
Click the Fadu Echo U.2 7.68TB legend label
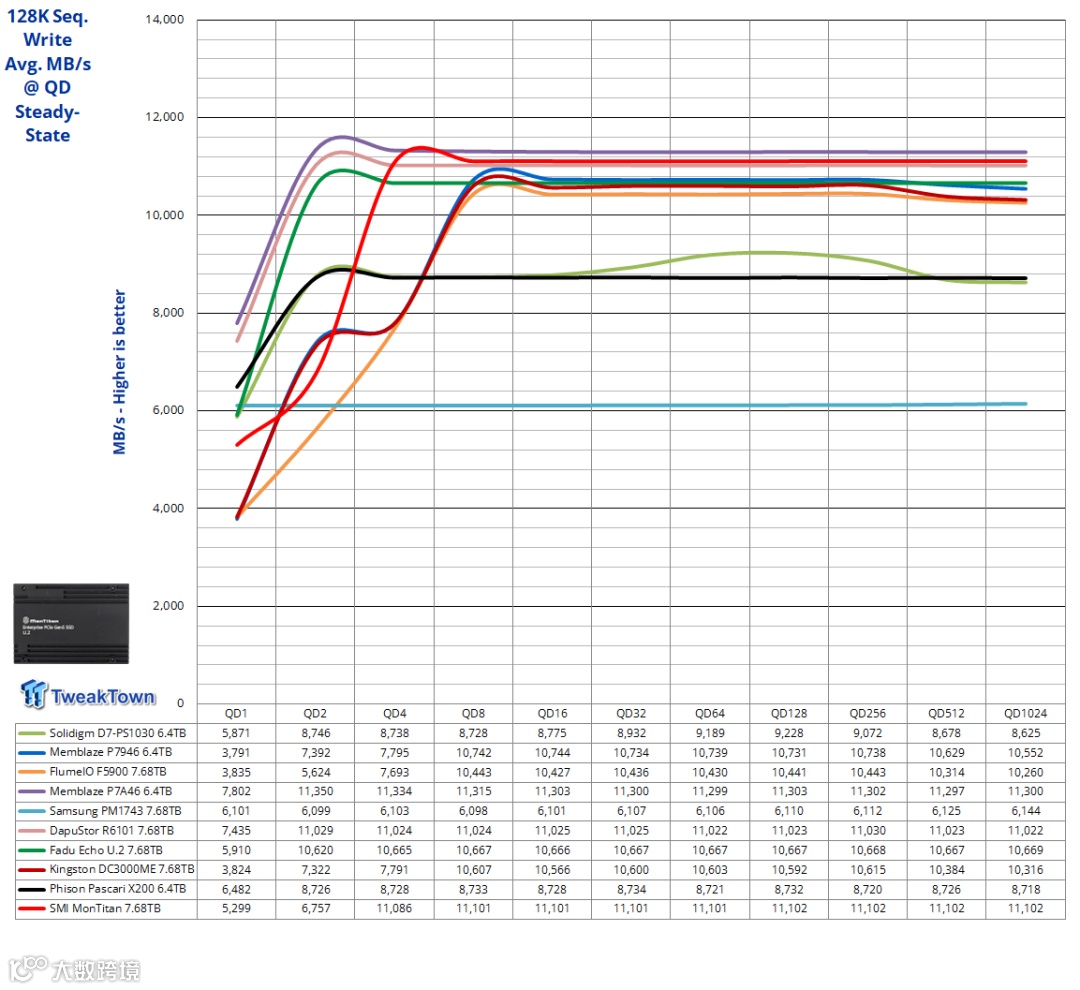[x=105, y=850]
